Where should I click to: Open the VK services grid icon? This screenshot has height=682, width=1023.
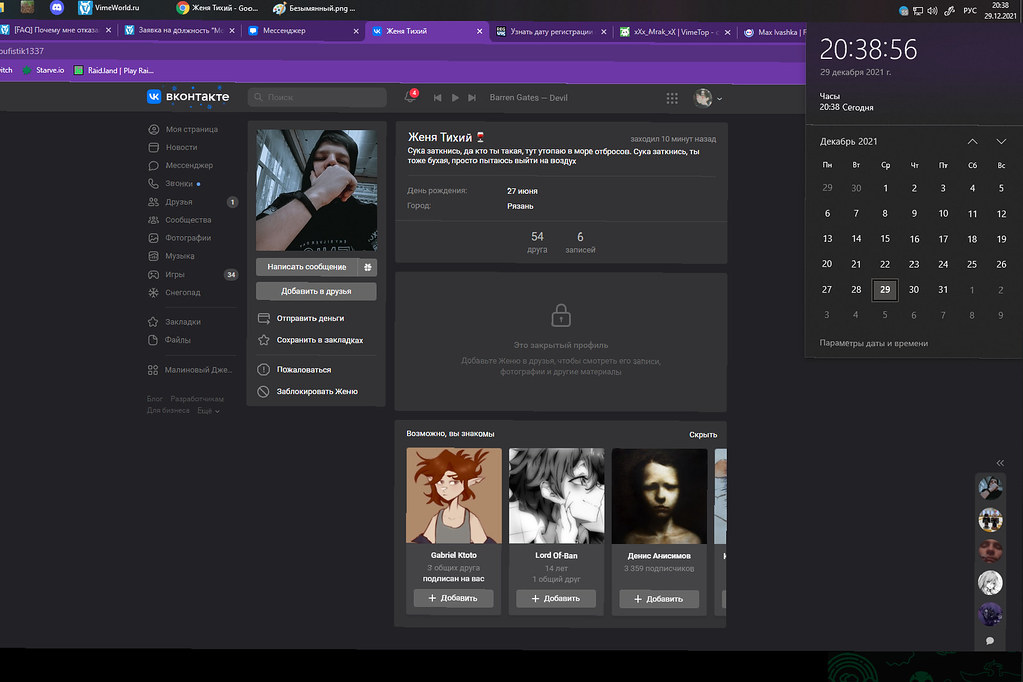(672, 98)
